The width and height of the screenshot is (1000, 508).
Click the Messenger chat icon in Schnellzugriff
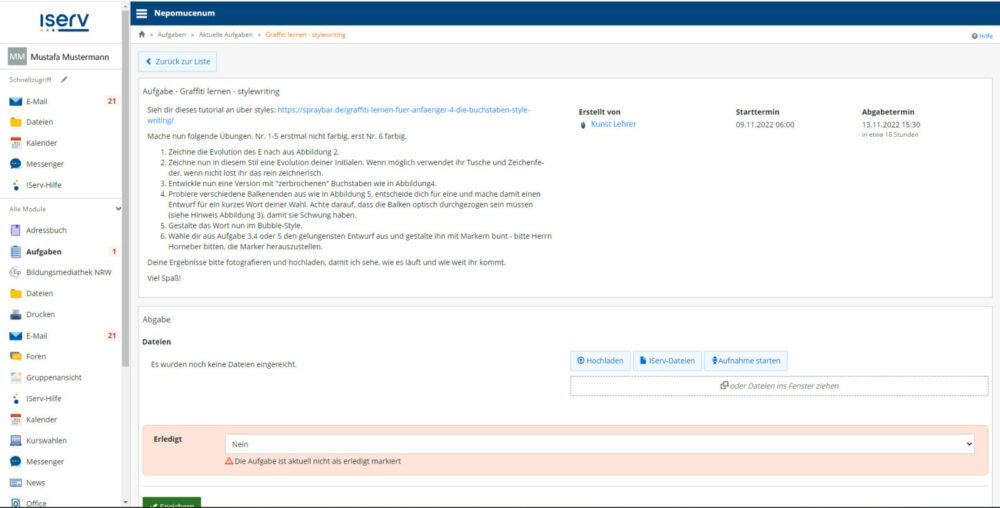pos(15,164)
